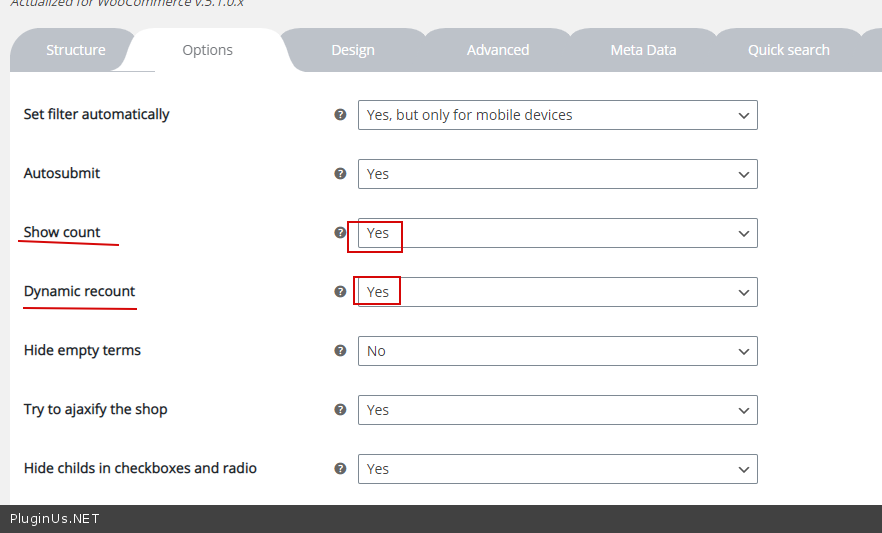The image size is (882, 533).
Task: Open Hide childs in checkboxes and radio dropdown
Action: pyautogui.click(x=557, y=469)
